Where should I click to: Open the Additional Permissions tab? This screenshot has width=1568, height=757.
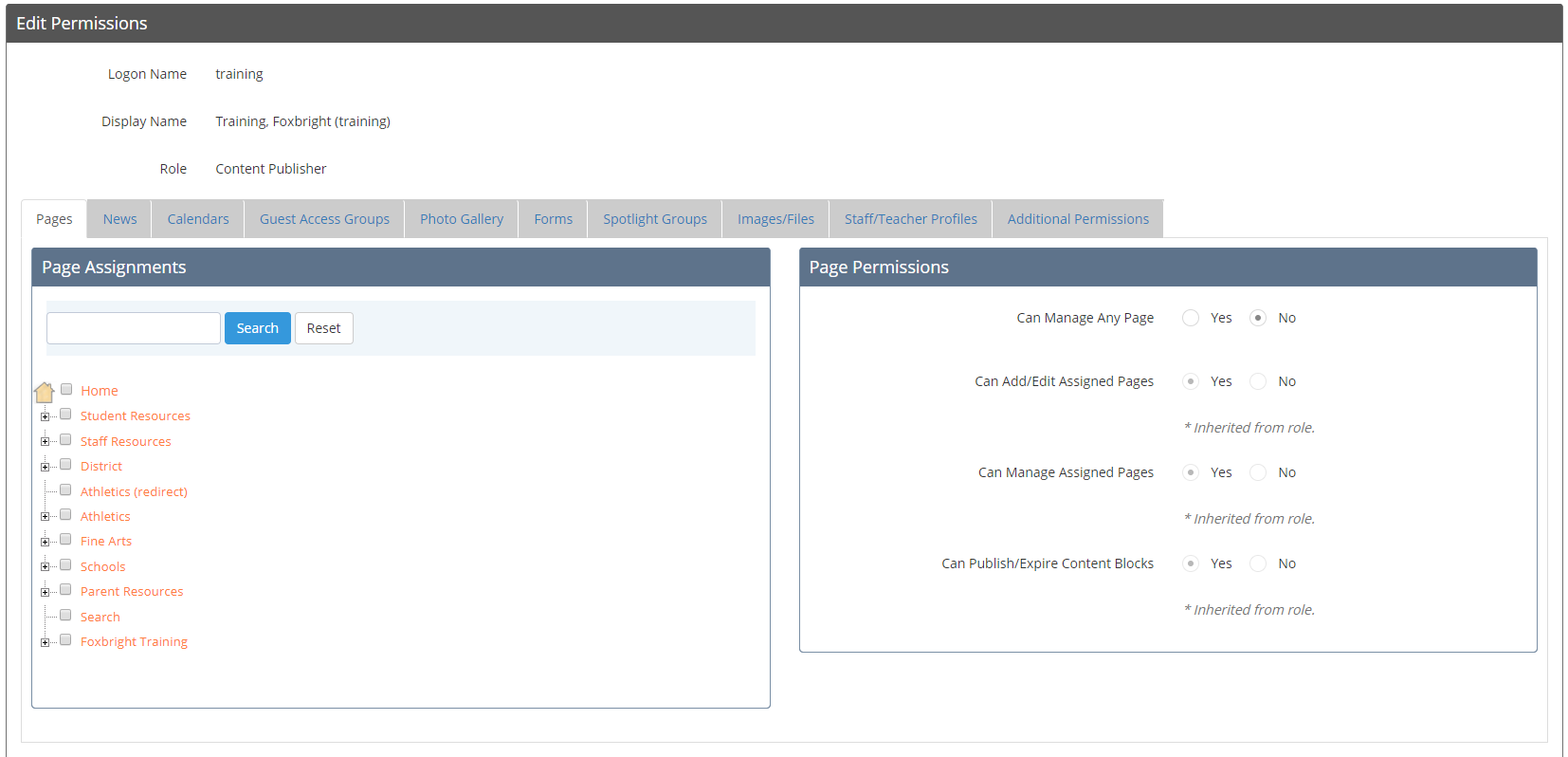tap(1078, 219)
